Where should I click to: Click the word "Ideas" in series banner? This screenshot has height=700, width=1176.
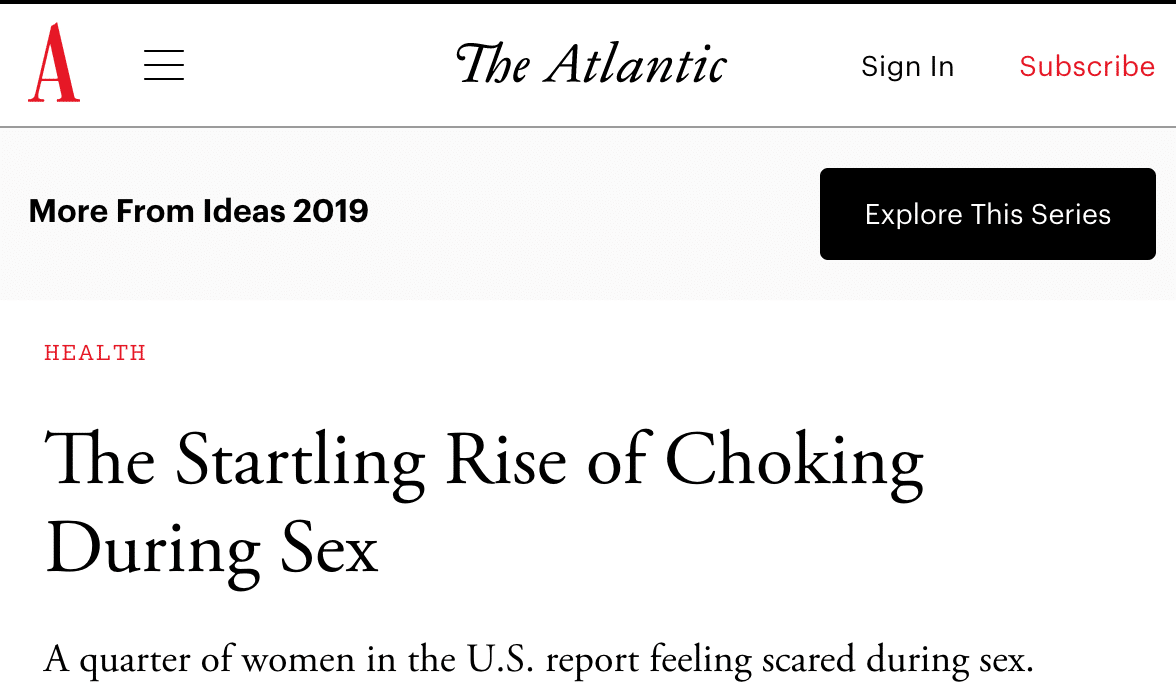(x=244, y=211)
